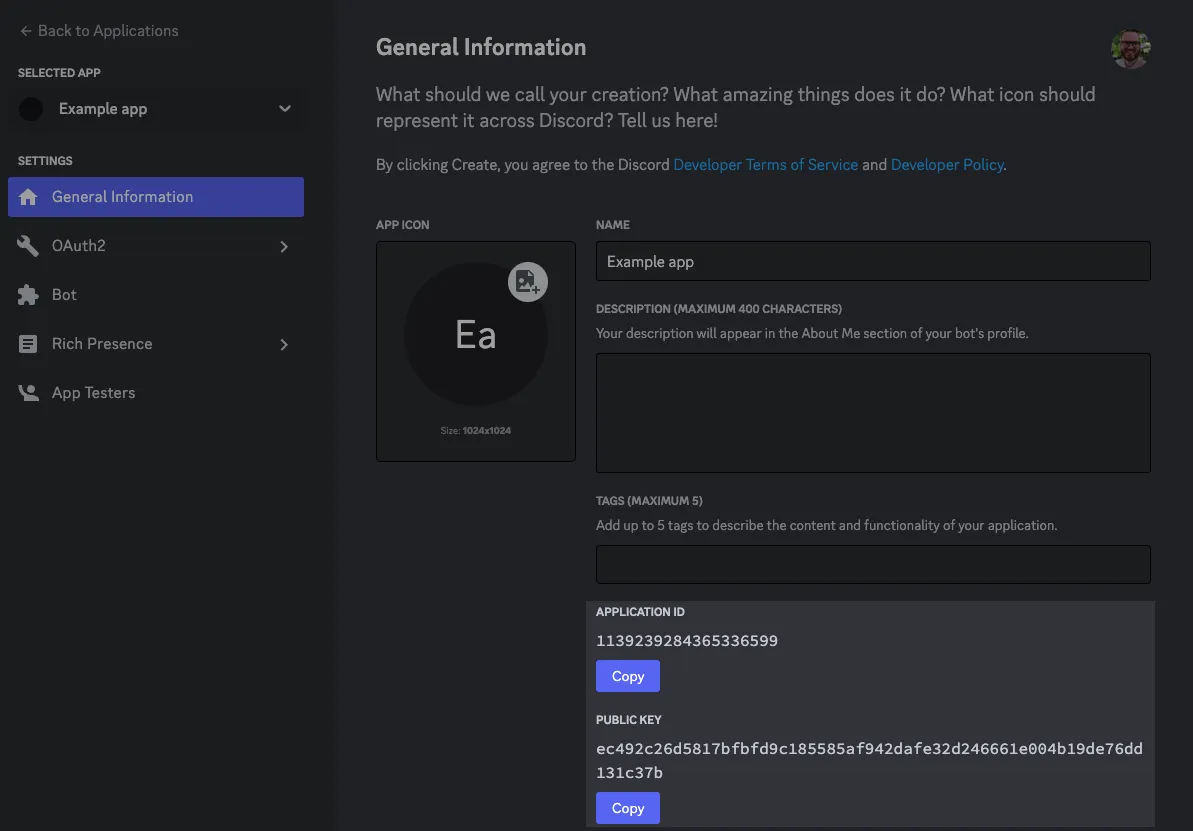1193x831 pixels.
Task: Open the Developer Policy link
Action: click(946, 165)
